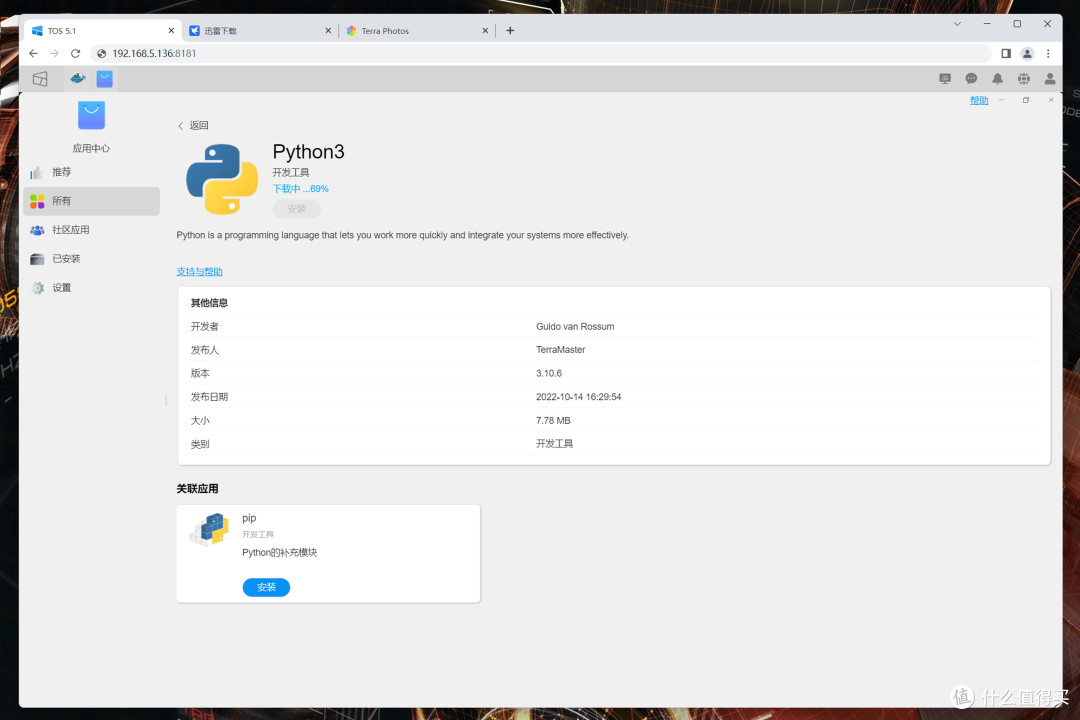Viewport: 1080px width, 720px height.
Task: Open the remote desktop monitor icon
Action: (x=945, y=79)
